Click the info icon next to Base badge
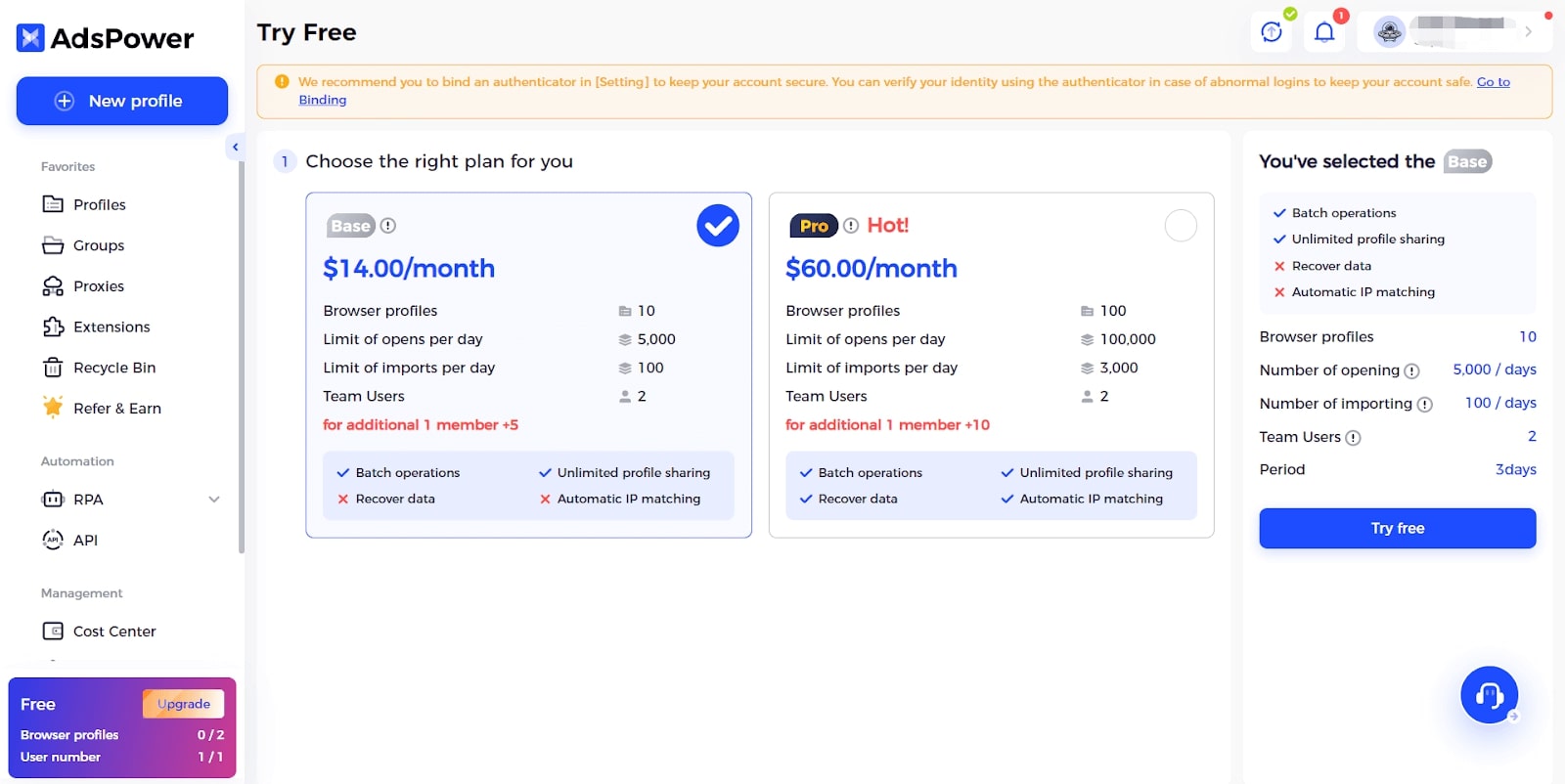 [388, 226]
